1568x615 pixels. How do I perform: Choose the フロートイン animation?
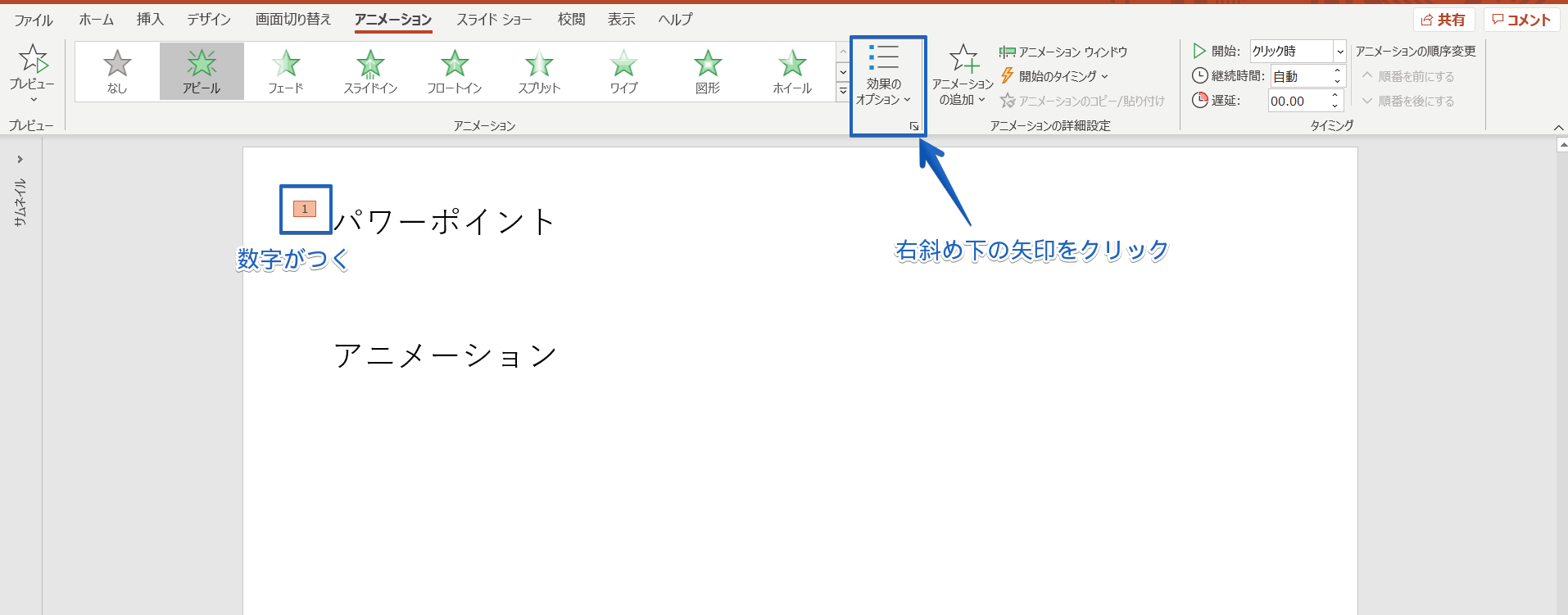455,71
